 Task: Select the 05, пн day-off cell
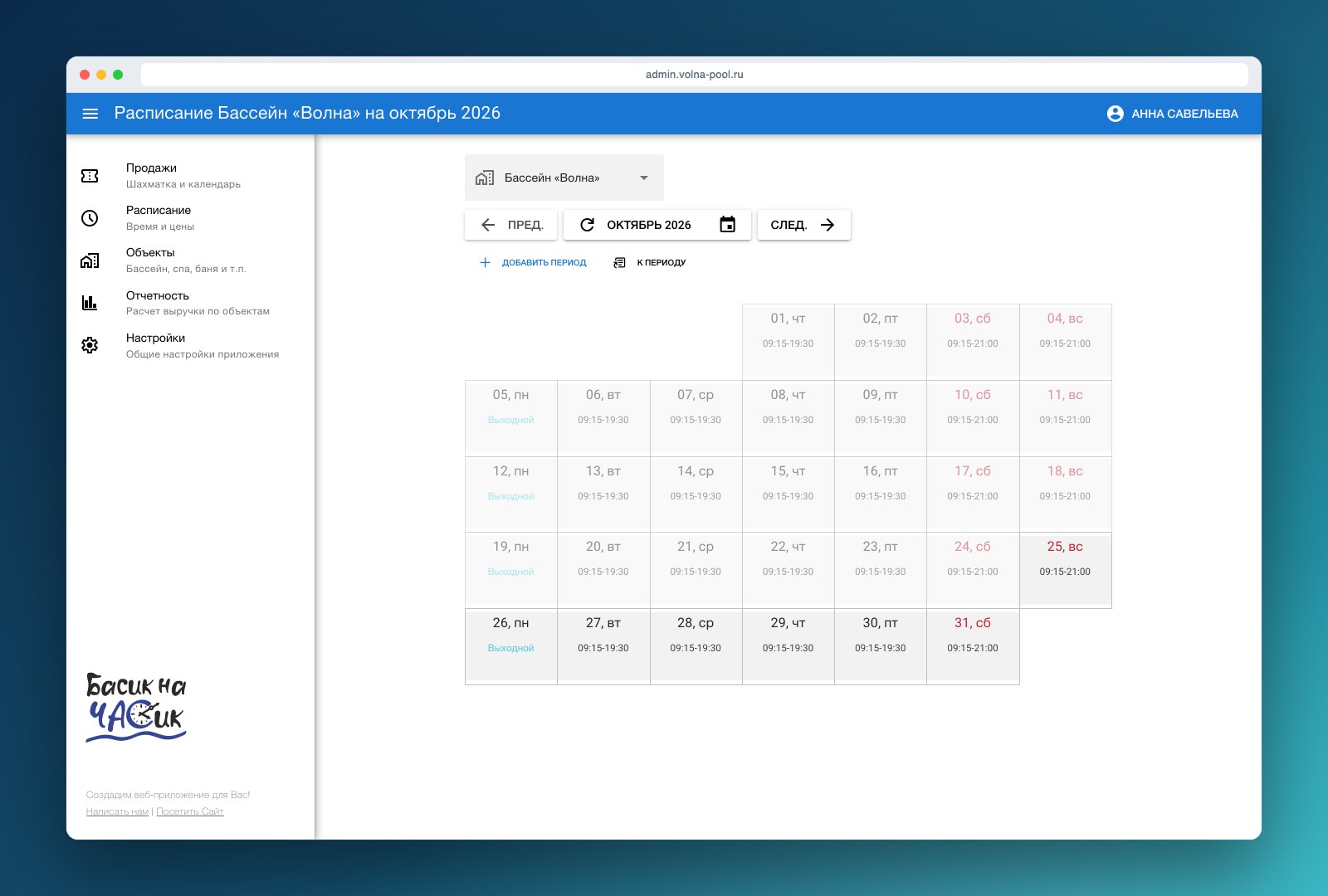511,418
